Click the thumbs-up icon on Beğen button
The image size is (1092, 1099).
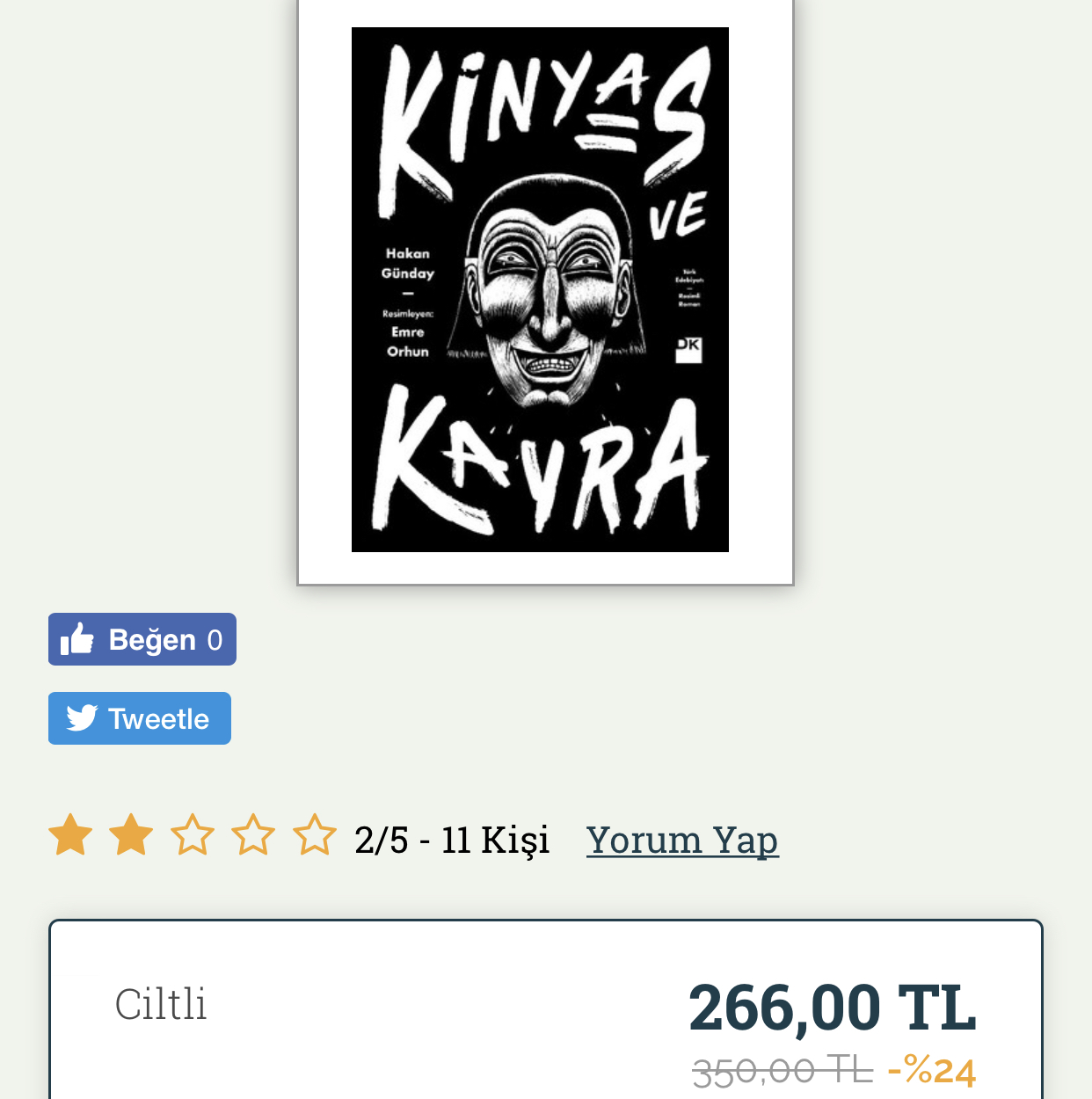77,639
